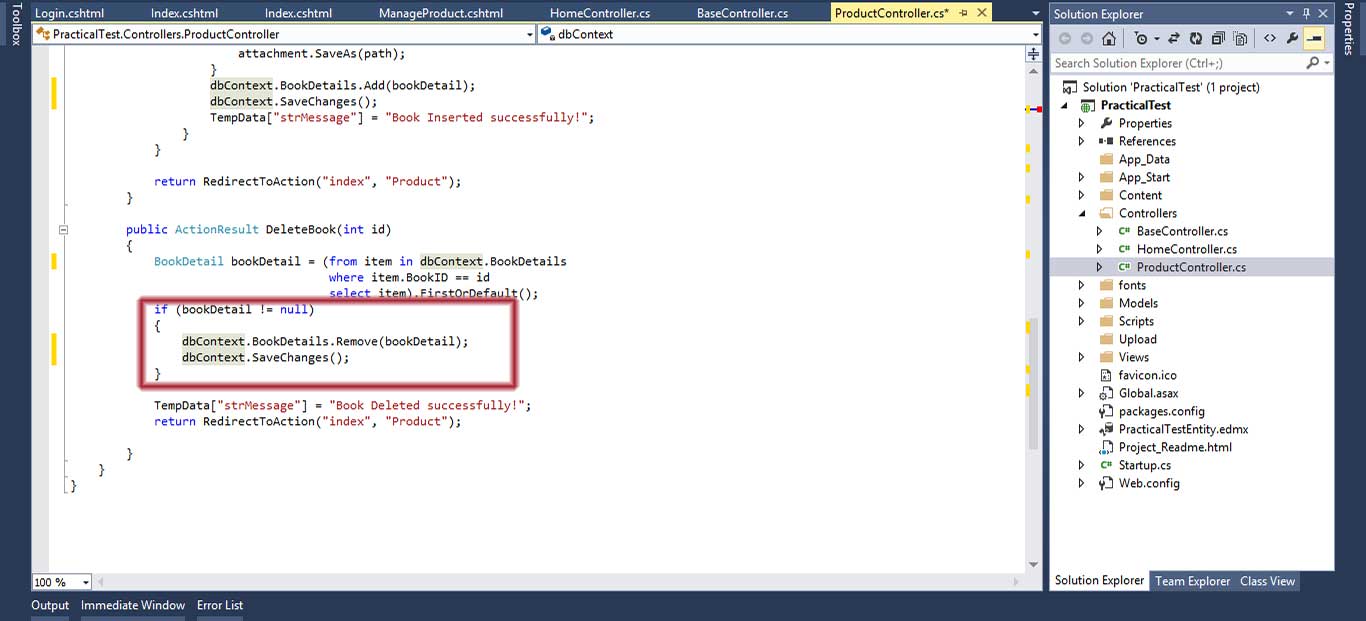Click the Collapse All icon

click(1218, 38)
